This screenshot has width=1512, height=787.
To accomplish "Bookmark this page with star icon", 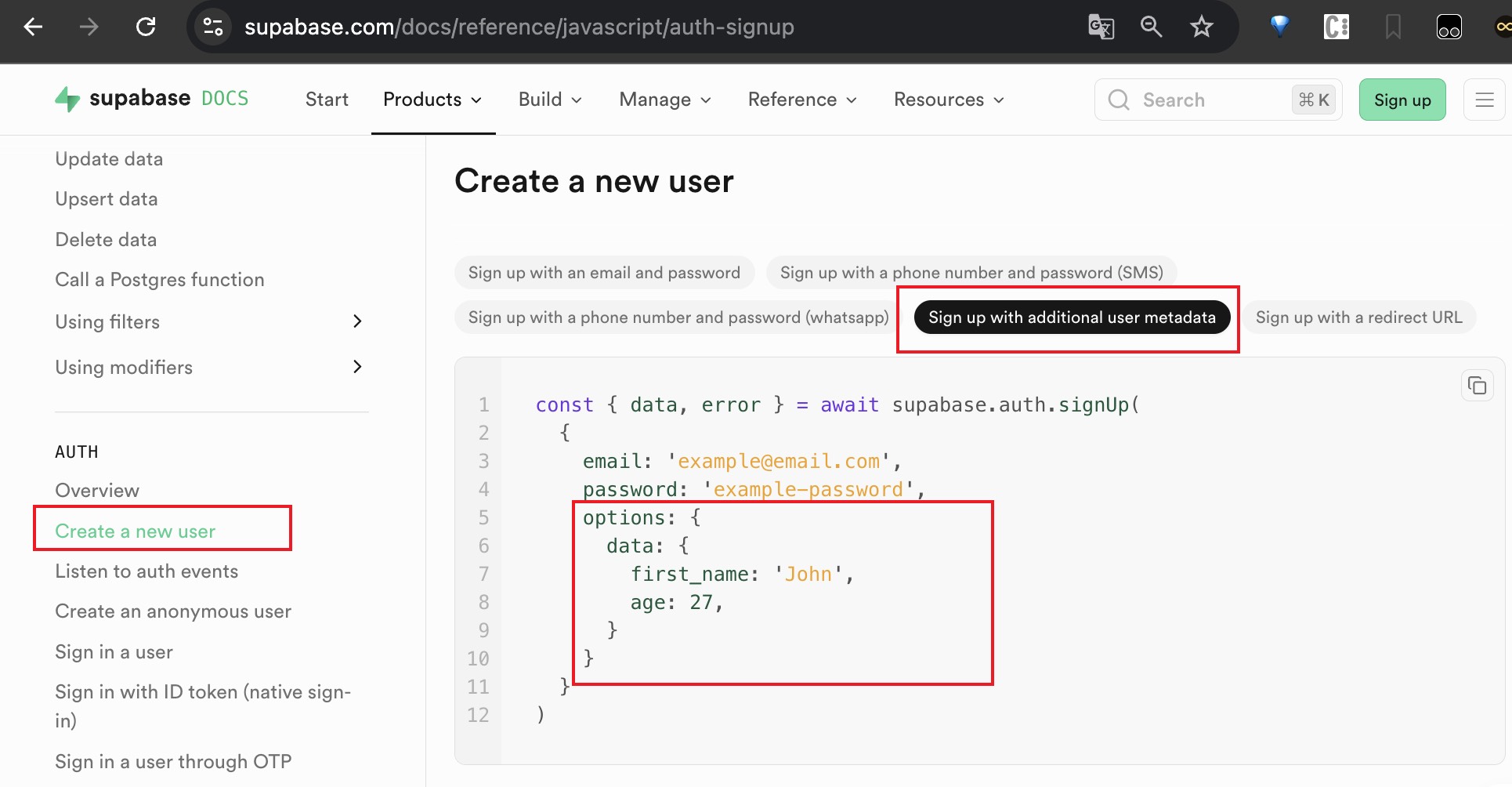I will click(x=1201, y=27).
